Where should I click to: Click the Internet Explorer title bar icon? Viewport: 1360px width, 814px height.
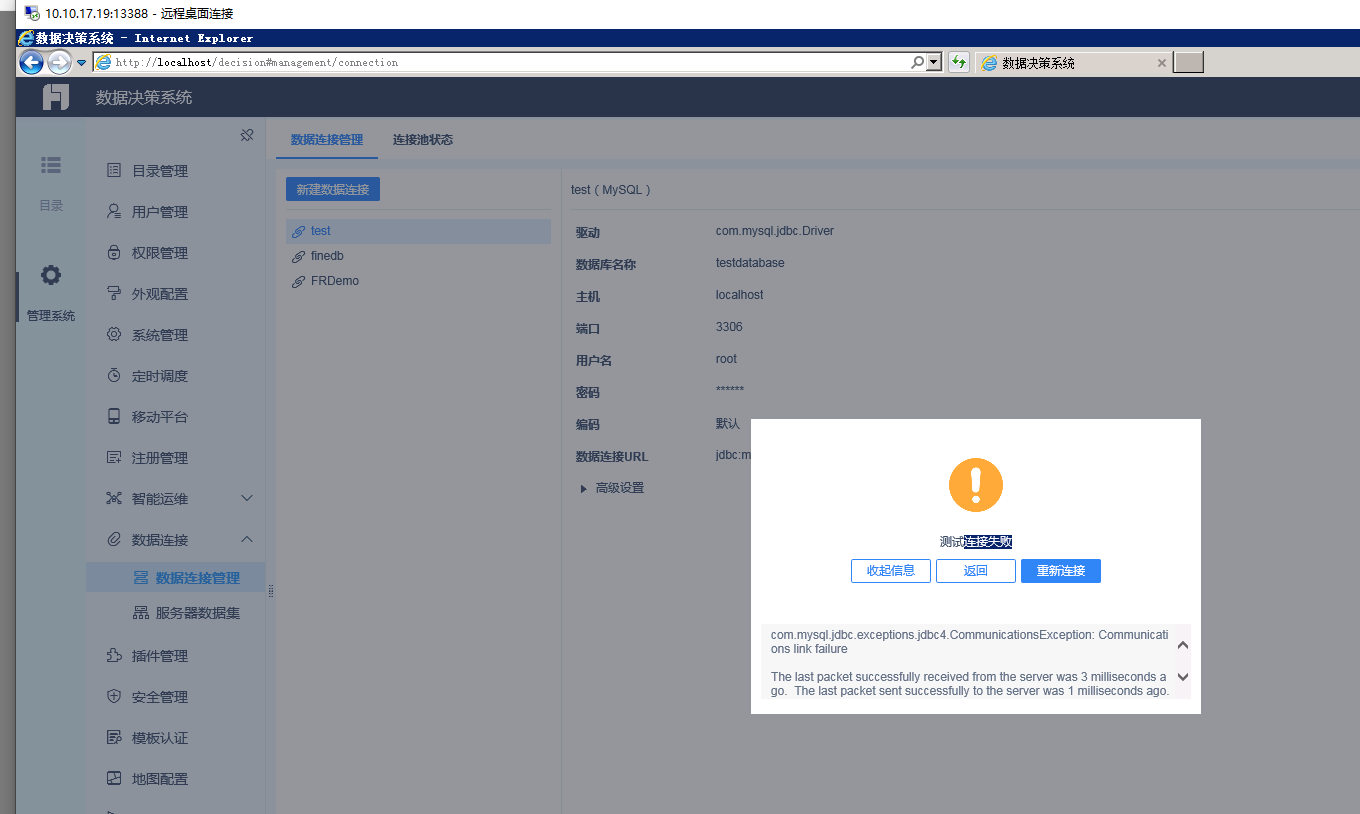(26, 38)
